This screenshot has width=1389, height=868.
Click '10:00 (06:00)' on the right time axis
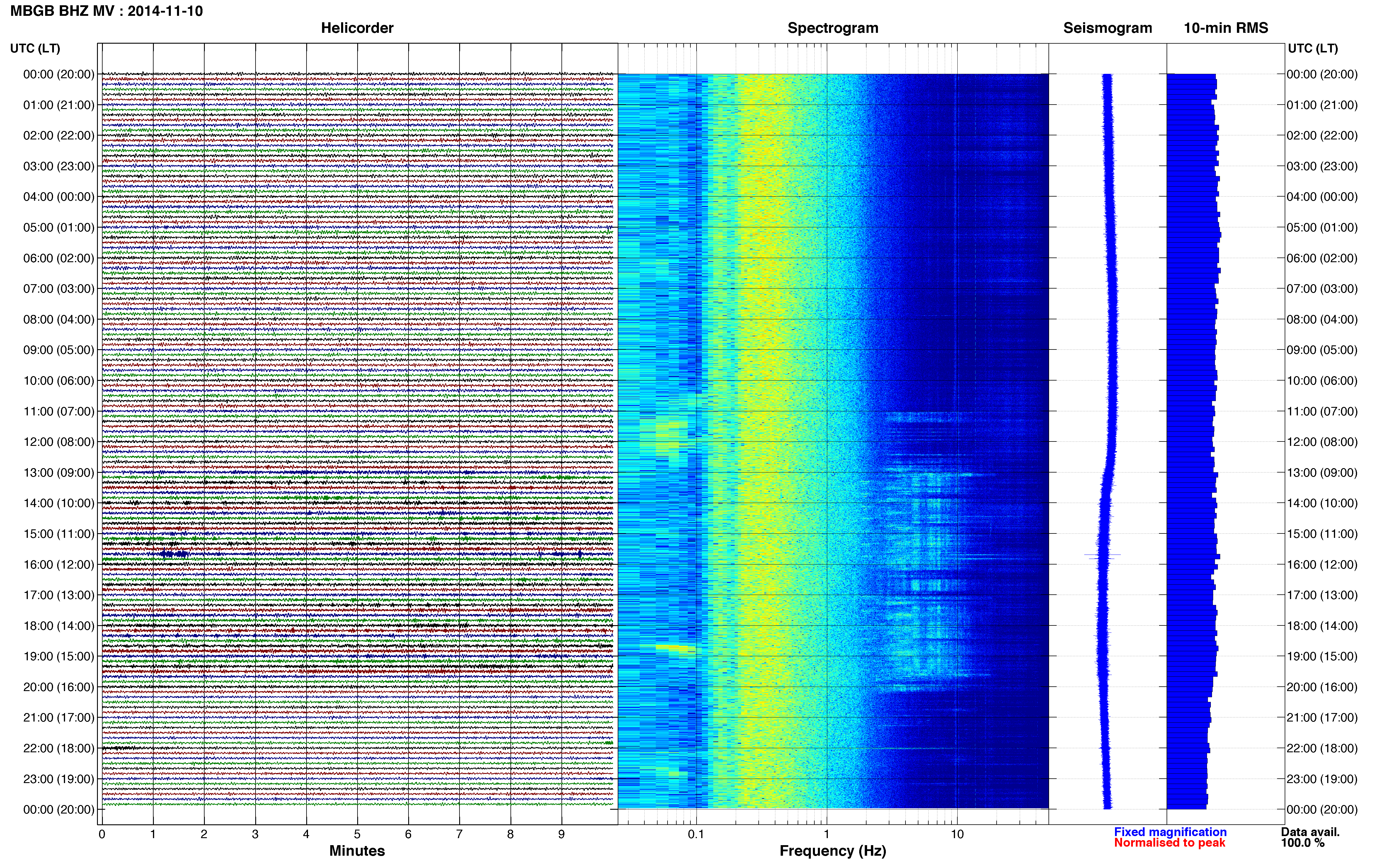point(1322,381)
